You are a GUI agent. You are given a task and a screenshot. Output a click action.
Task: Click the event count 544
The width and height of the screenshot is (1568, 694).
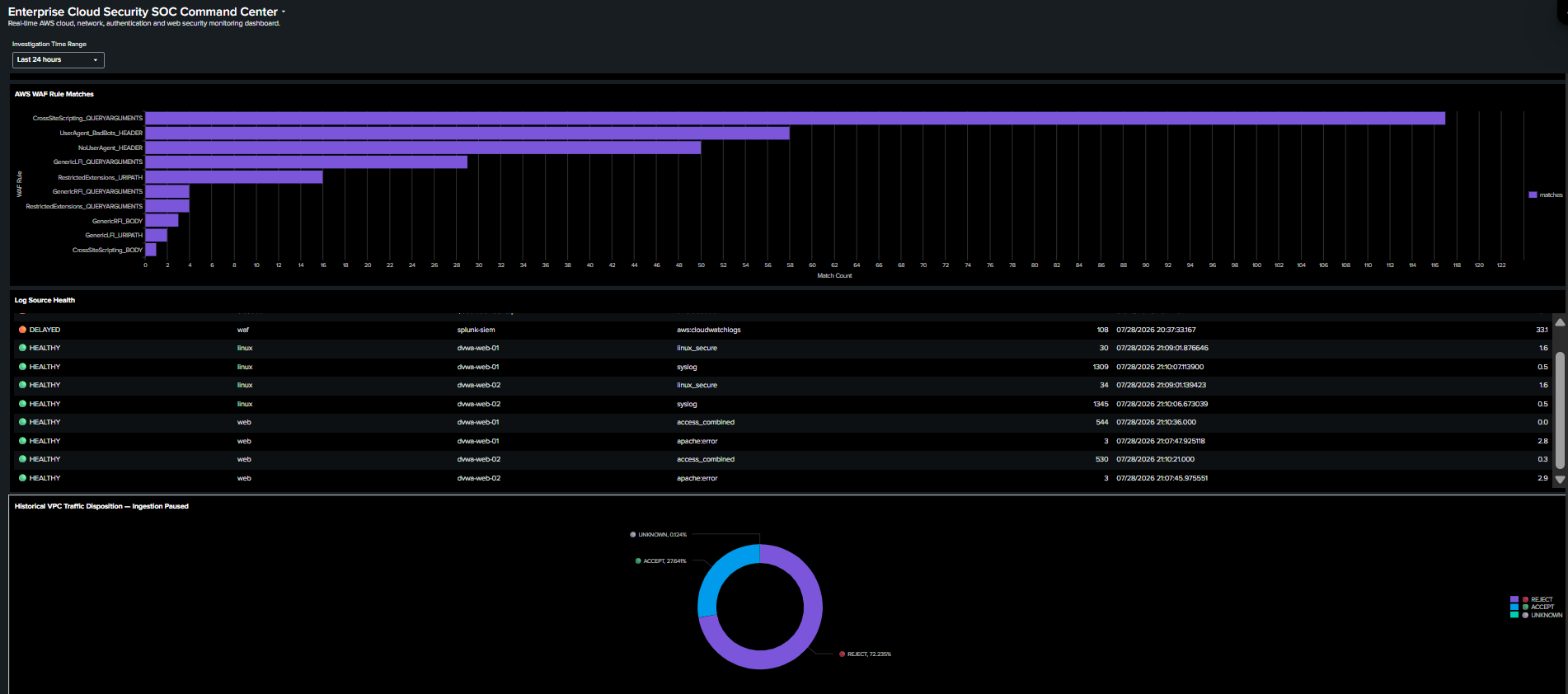pyautogui.click(x=1102, y=422)
